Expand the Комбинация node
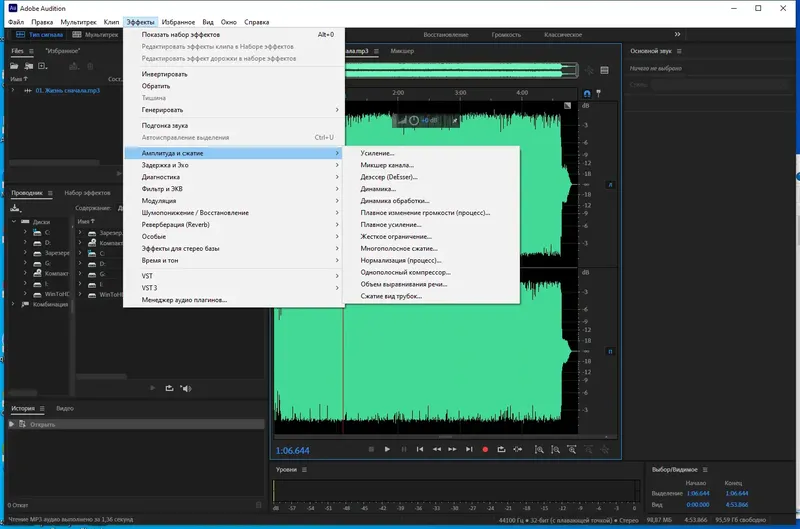The width and height of the screenshot is (800, 529). click(14, 304)
